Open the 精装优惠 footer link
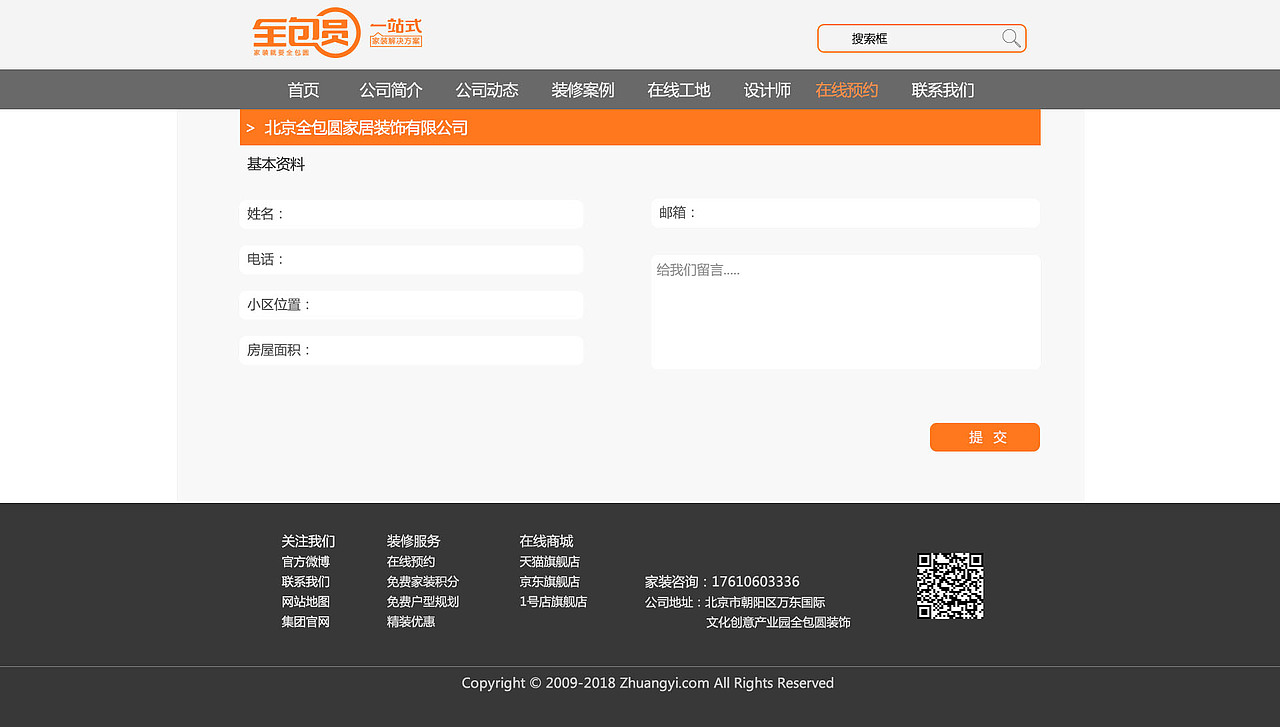 [x=411, y=622]
